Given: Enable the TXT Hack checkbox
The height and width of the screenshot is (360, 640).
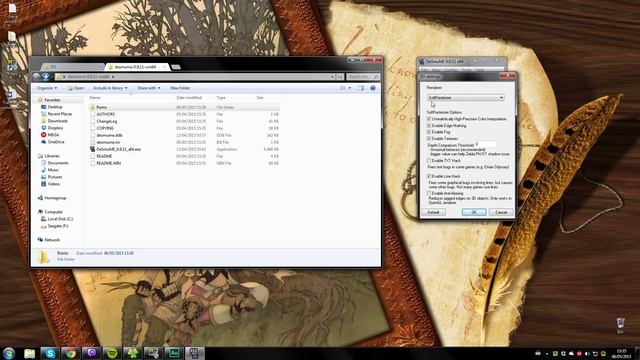Looking at the screenshot, I should 429,160.
